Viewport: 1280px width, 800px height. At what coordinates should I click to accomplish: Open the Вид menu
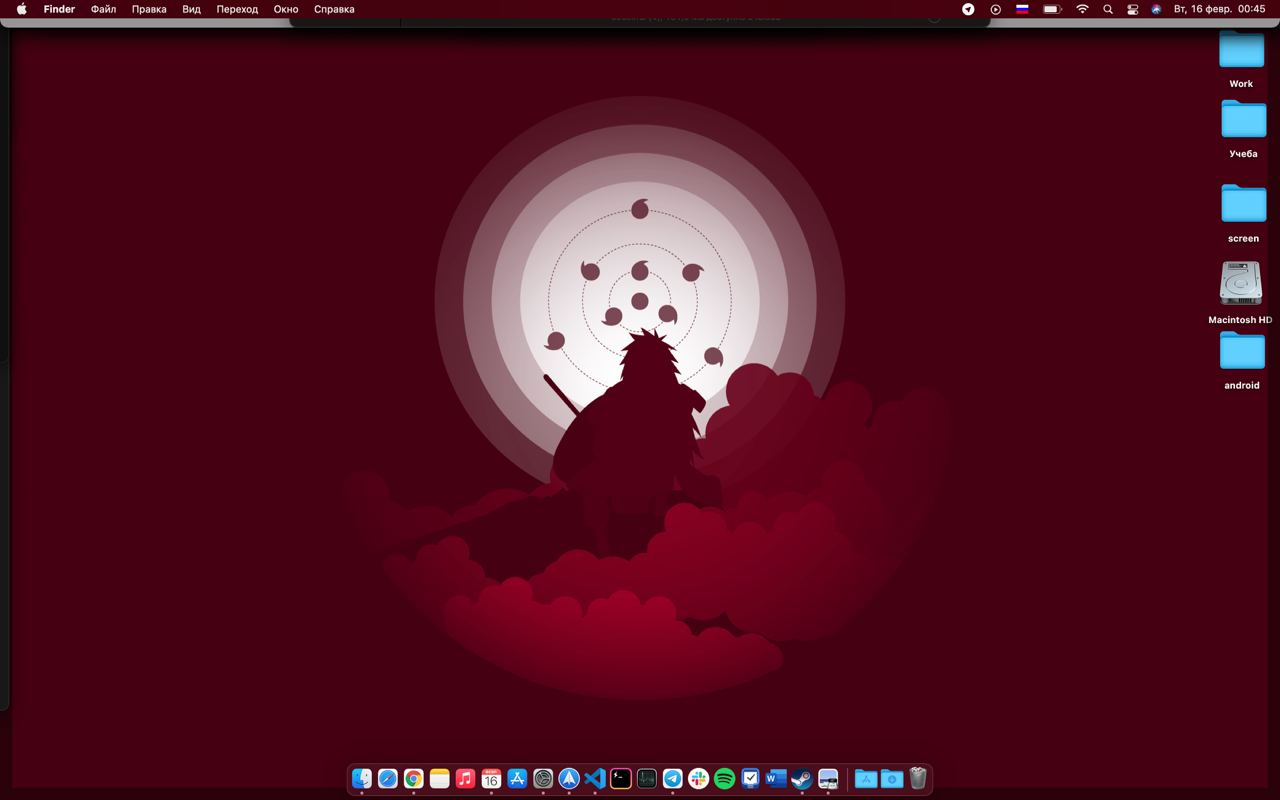pos(191,9)
